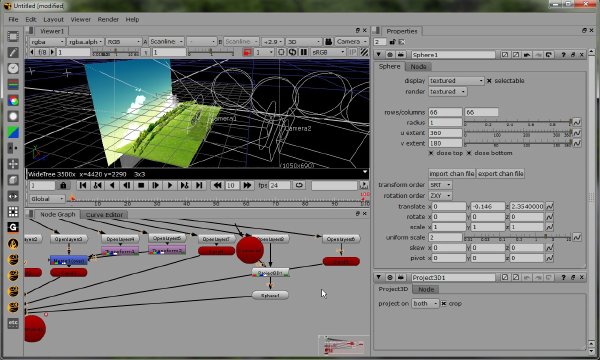The image size is (600, 360).
Task: Switch to Project3D1's Node tab
Action: click(426, 289)
